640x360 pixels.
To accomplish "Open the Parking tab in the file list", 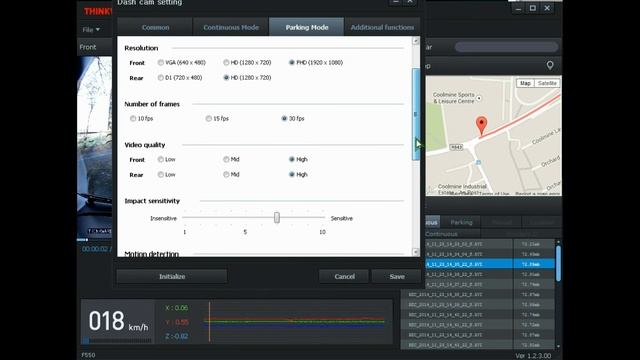I will point(461,222).
